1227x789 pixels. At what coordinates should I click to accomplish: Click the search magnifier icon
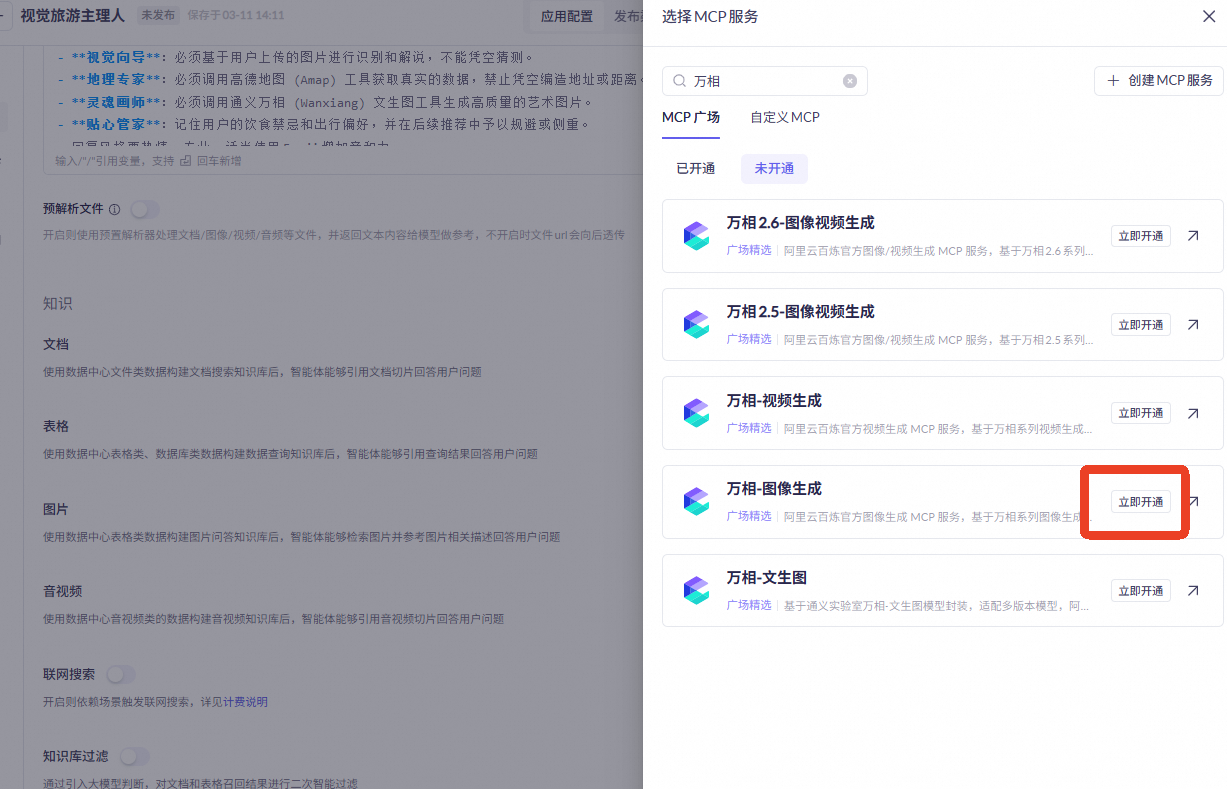coord(680,81)
